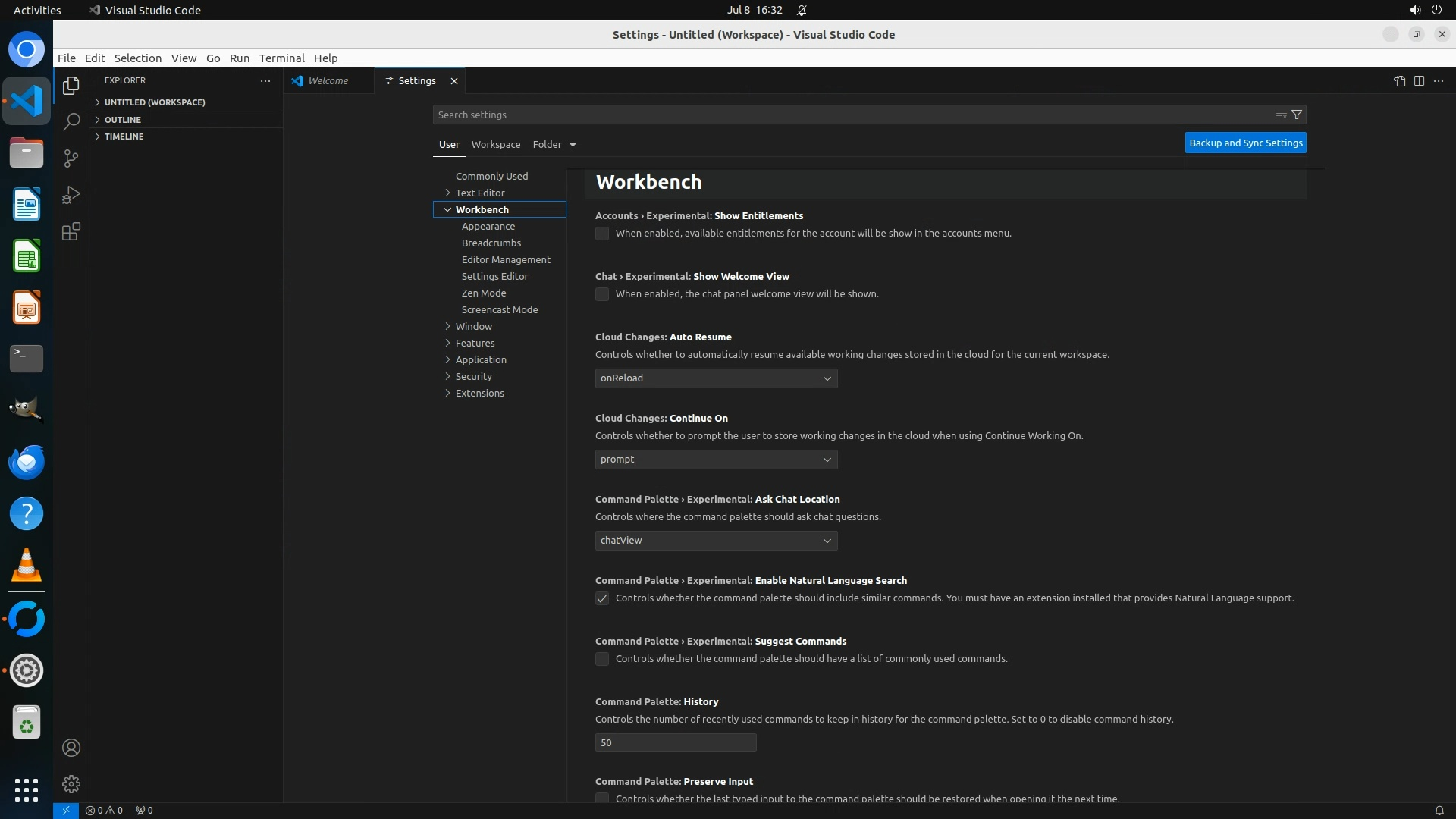Uncheck Enable Natural Language Search
Image resolution: width=1456 pixels, height=819 pixels.
(602, 598)
